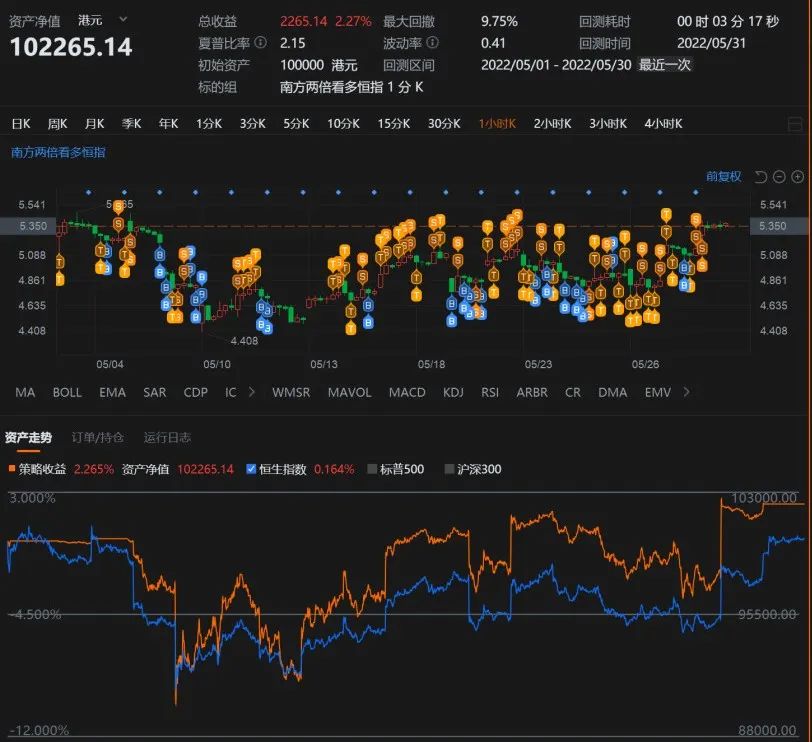The width and height of the screenshot is (812, 742).
Task: Open the 夏普比率 info tooltip icon
Action: point(258,44)
